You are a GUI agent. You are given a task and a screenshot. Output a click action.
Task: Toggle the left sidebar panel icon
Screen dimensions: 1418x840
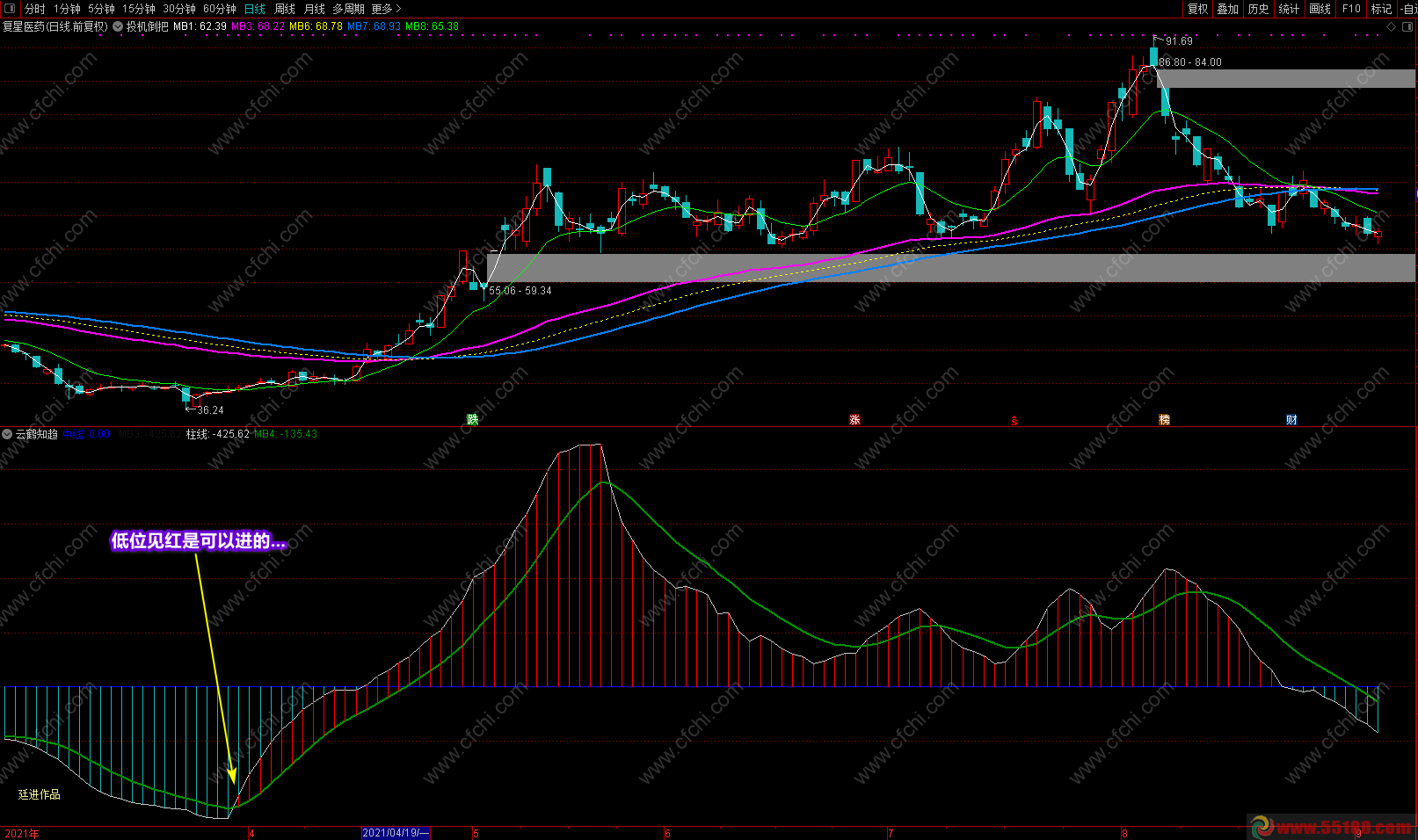pos(9,9)
